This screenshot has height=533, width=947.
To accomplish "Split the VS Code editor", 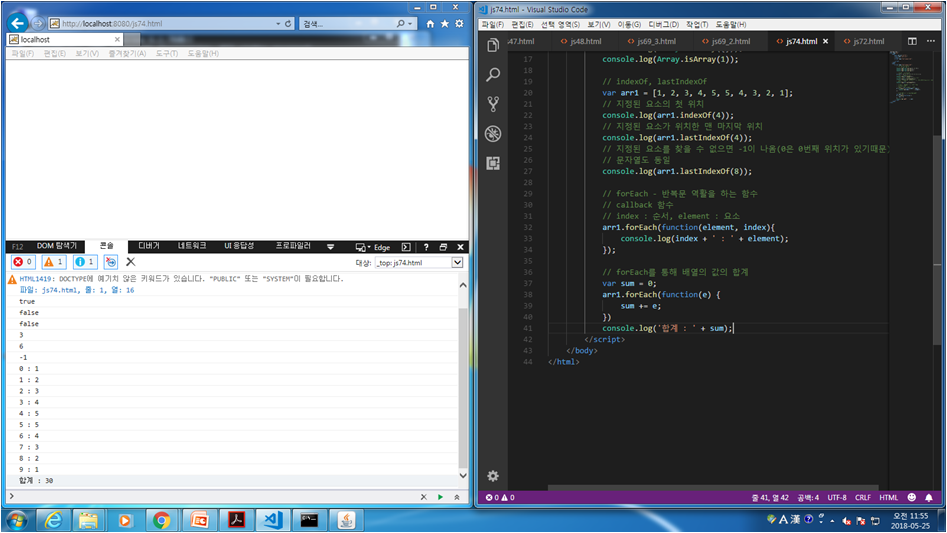I will click(x=912, y=41).
